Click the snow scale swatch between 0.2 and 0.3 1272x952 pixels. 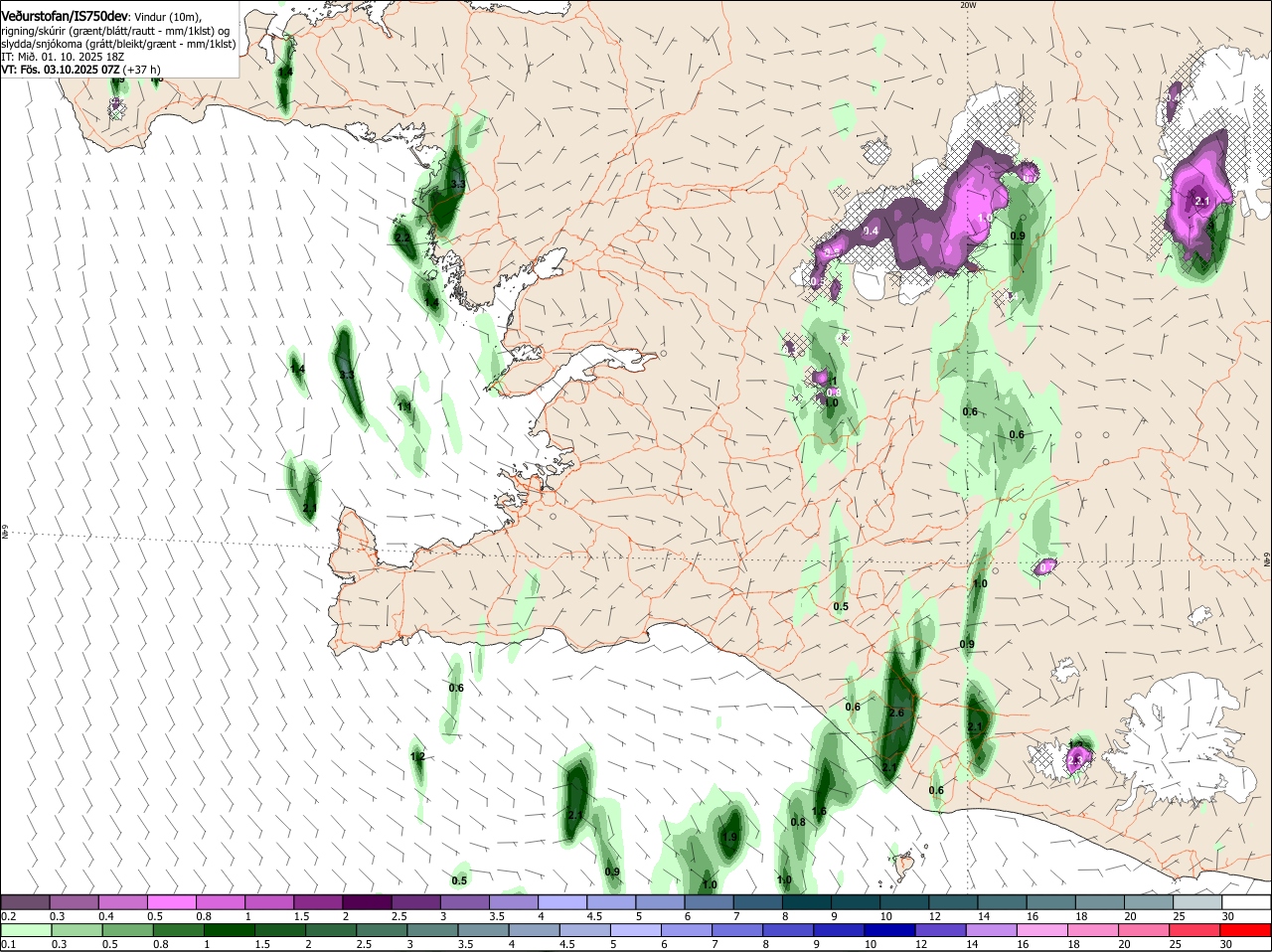25,902
